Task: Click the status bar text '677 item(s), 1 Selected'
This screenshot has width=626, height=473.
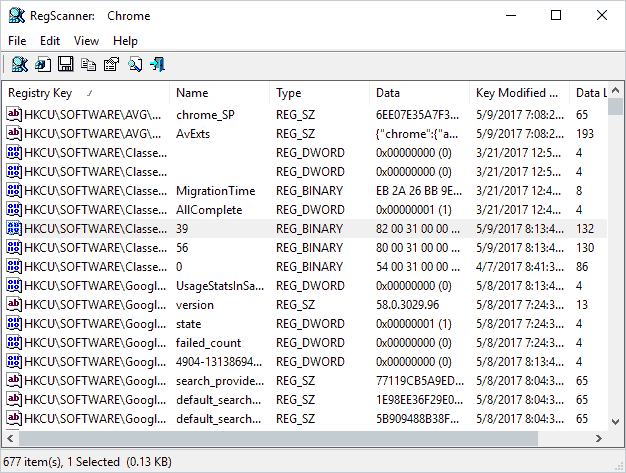Action: pos(61,462)
